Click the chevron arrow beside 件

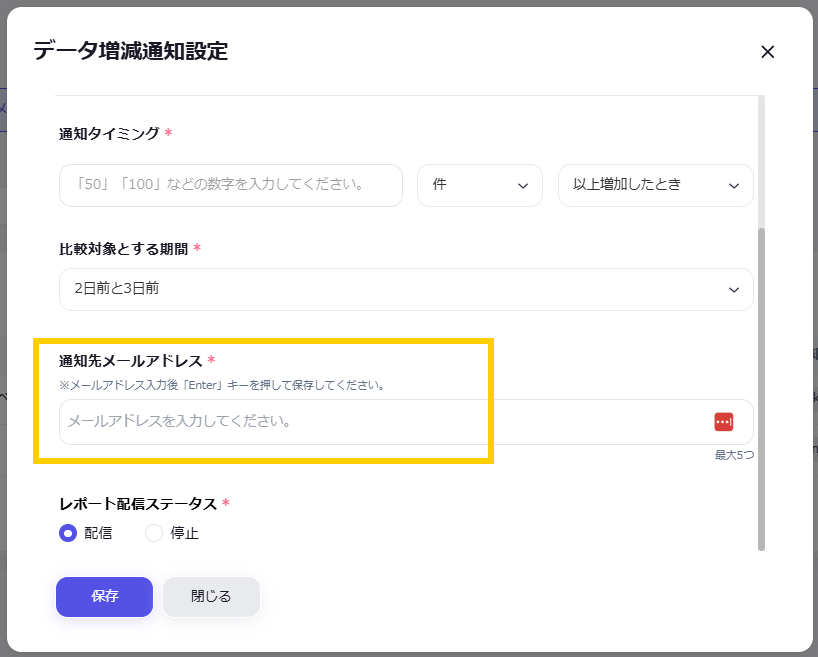click(523, 186)
